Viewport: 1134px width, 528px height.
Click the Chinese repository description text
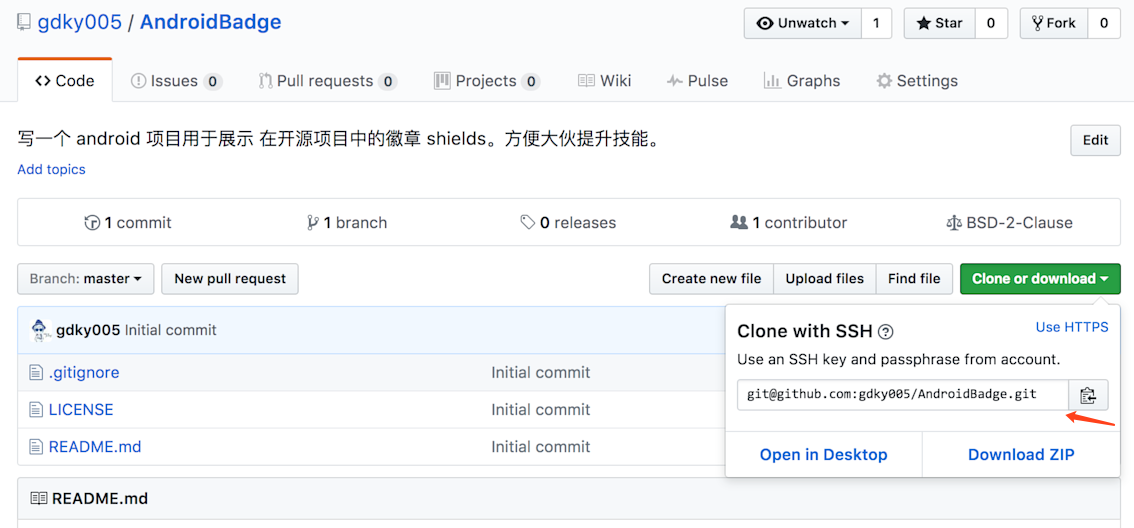click(x=340, y=139)
